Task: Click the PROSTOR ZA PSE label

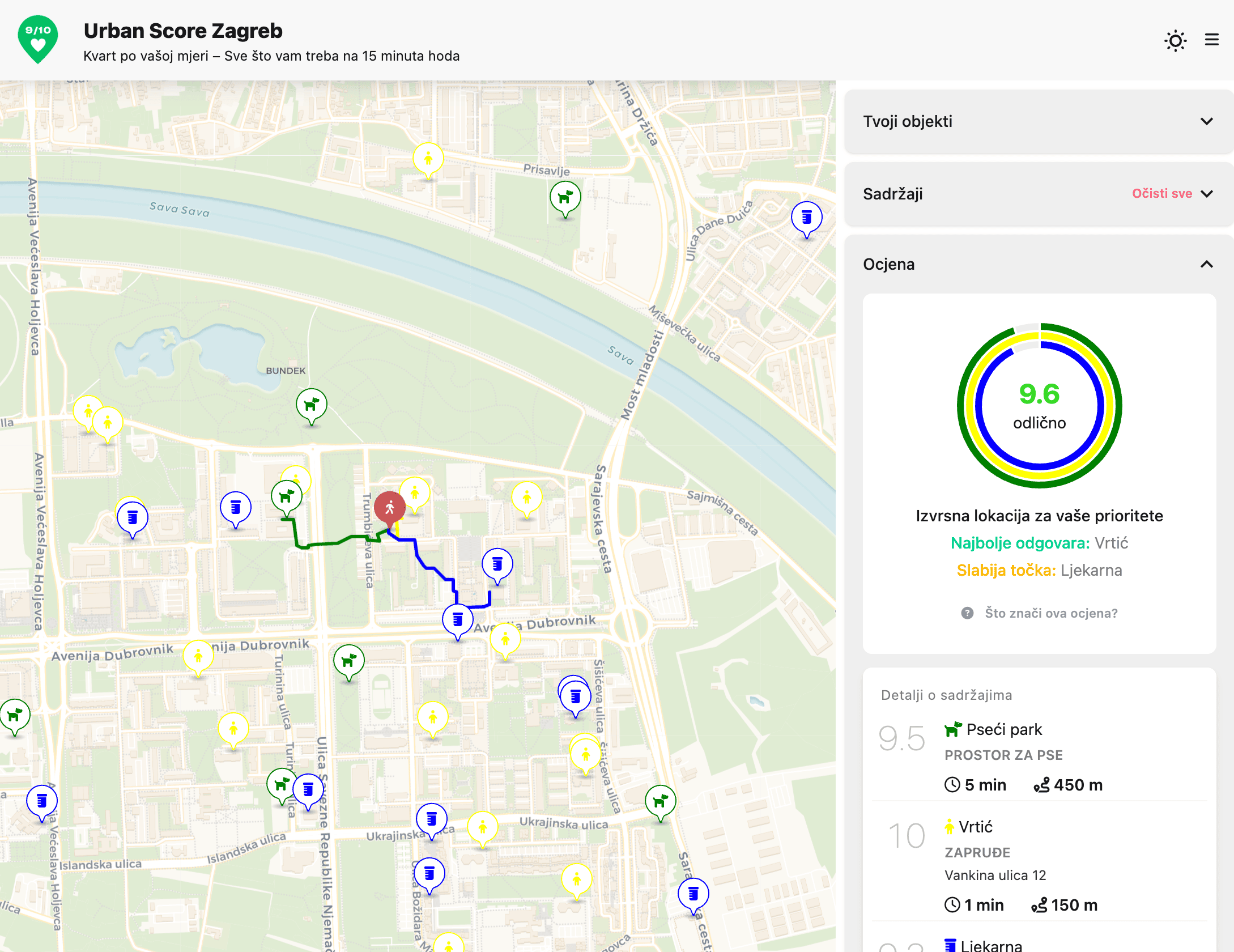Action: point(1003,755)
